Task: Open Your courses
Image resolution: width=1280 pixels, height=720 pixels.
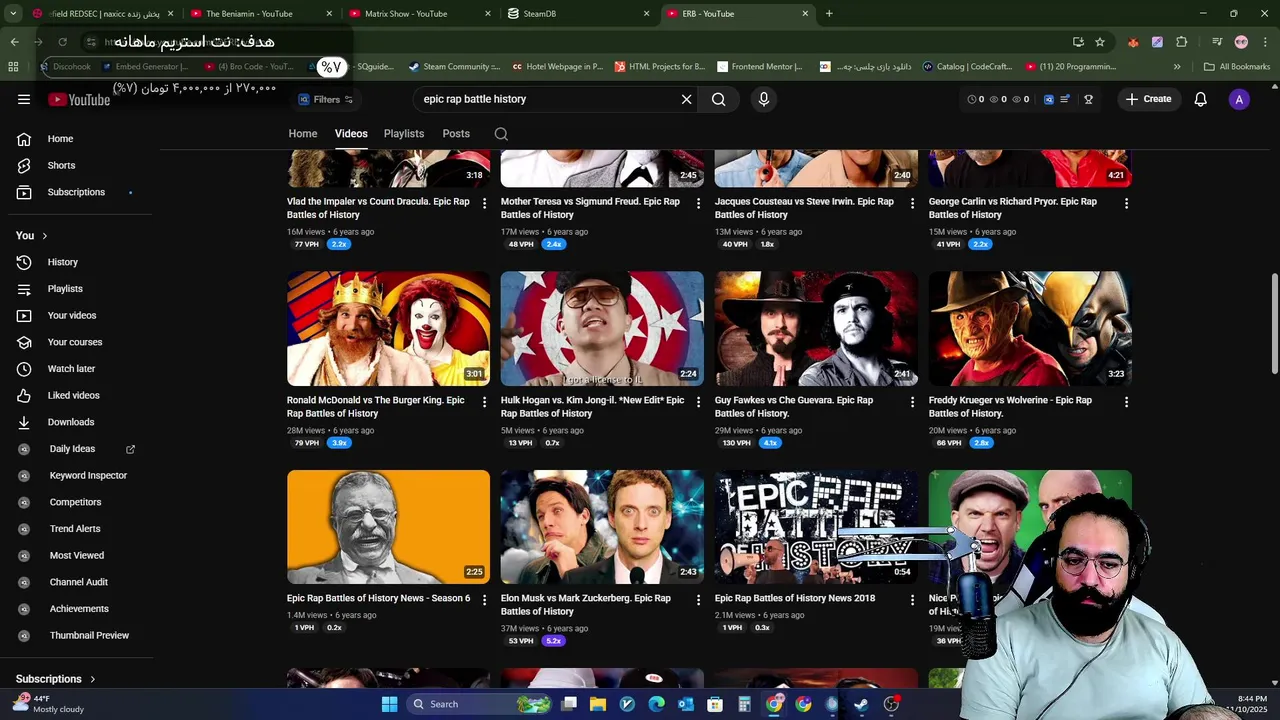Action: tap(76, 342)
